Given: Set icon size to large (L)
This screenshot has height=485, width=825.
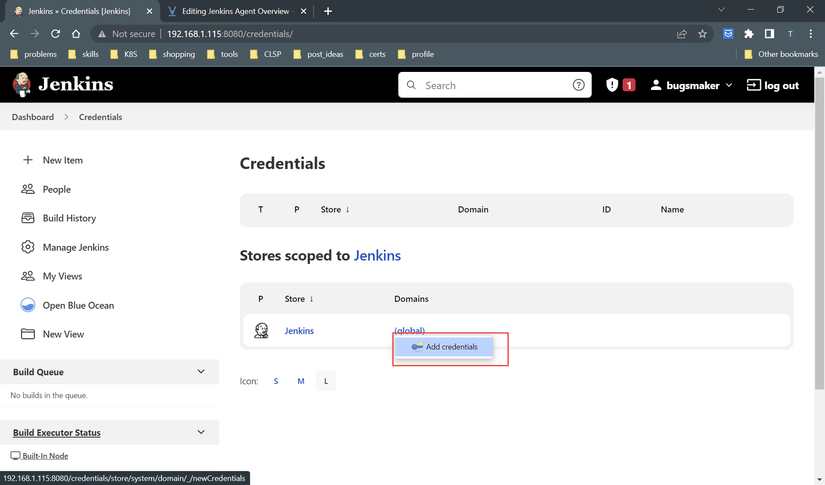Looking at the screenshot, I should pyautogui.click(x=326, y=381).
